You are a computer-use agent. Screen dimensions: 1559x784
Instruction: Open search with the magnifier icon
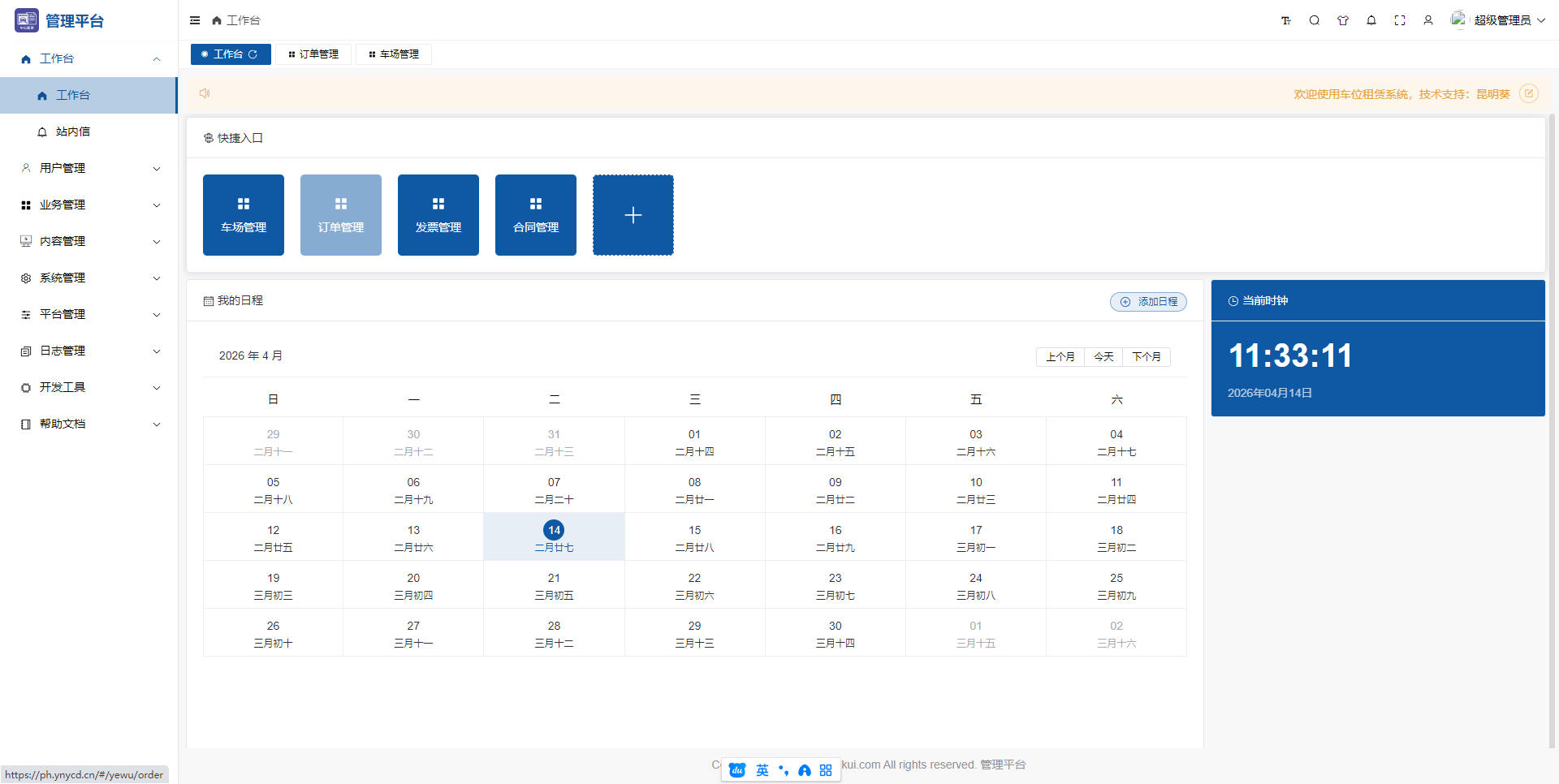[1315, 20]
